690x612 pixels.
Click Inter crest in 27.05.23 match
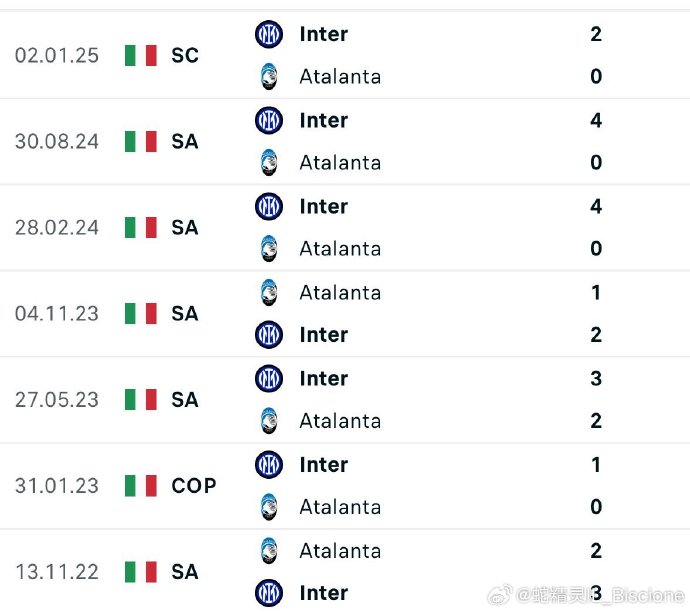click(x=268, y=378)
